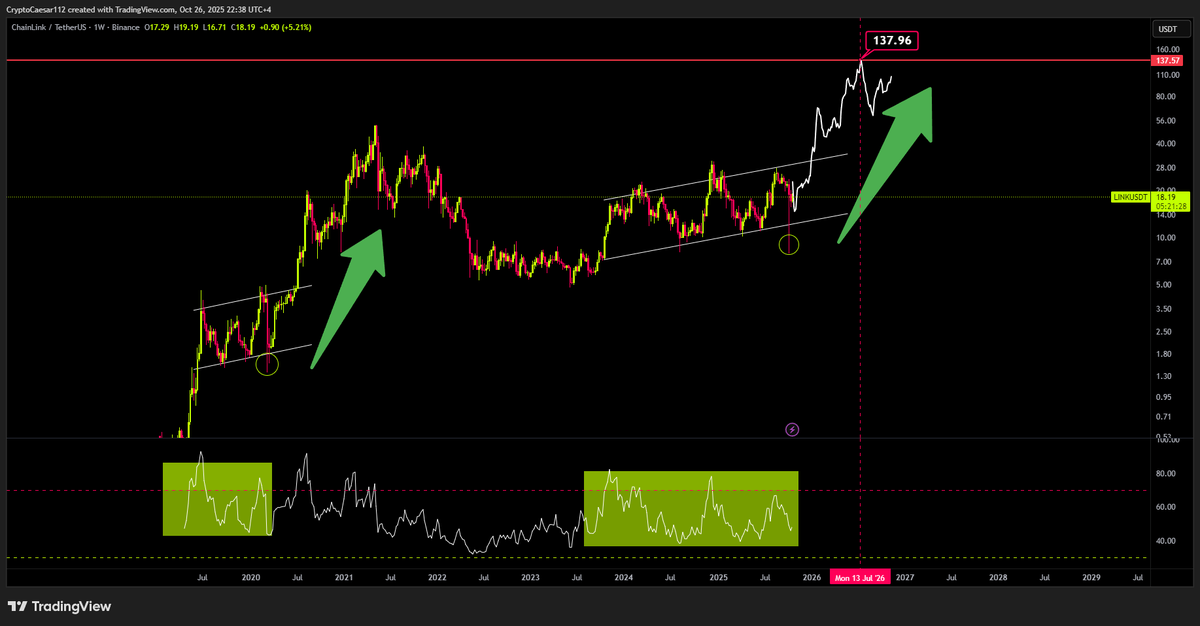Click the 1W interval in the legend
The height and width of the screenshot is (626, 1200).
98,26
